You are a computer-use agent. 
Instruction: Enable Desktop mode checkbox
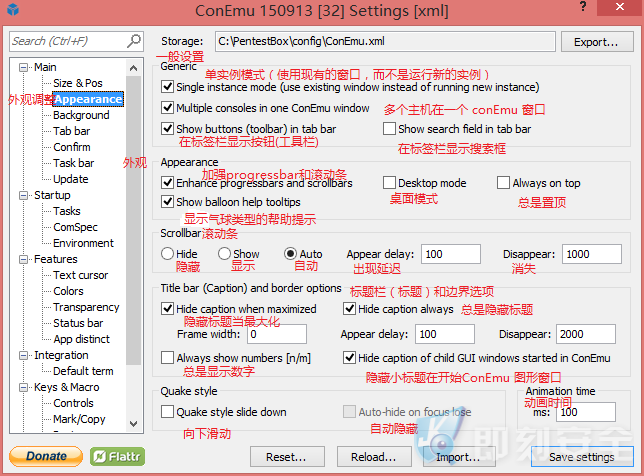point(389,182)
